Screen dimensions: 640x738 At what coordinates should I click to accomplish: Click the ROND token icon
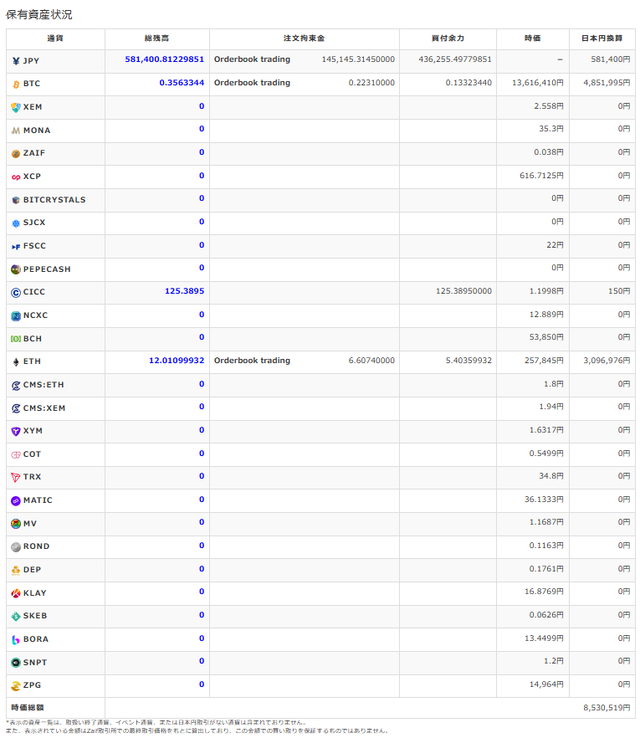coord(16,547)
